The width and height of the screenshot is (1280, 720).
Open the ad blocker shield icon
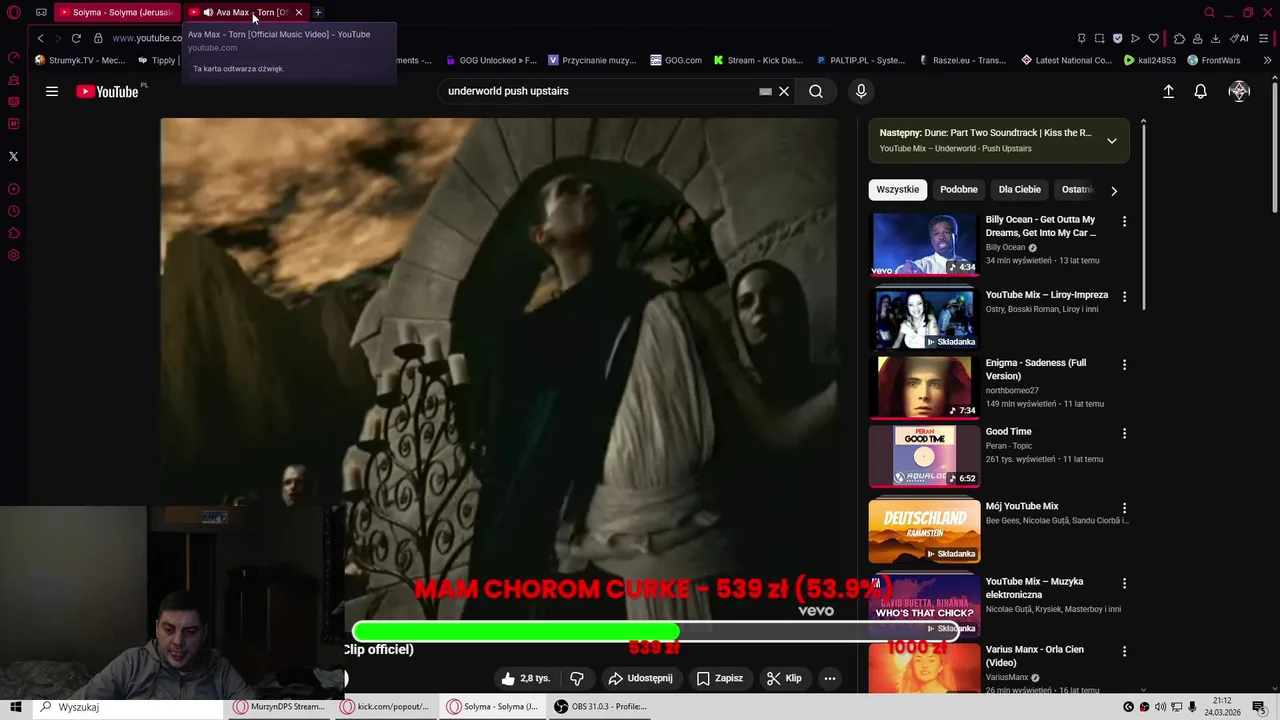point(1117,38)
